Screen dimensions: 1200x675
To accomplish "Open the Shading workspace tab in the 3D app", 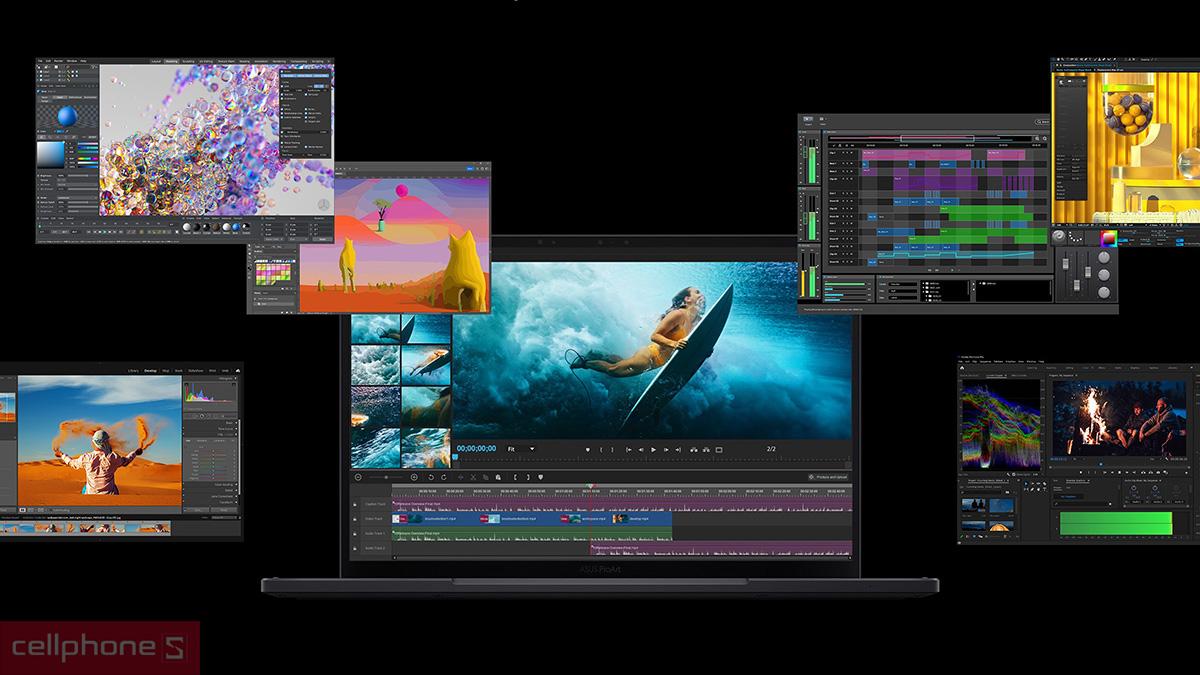I will [x=245, y=61].
